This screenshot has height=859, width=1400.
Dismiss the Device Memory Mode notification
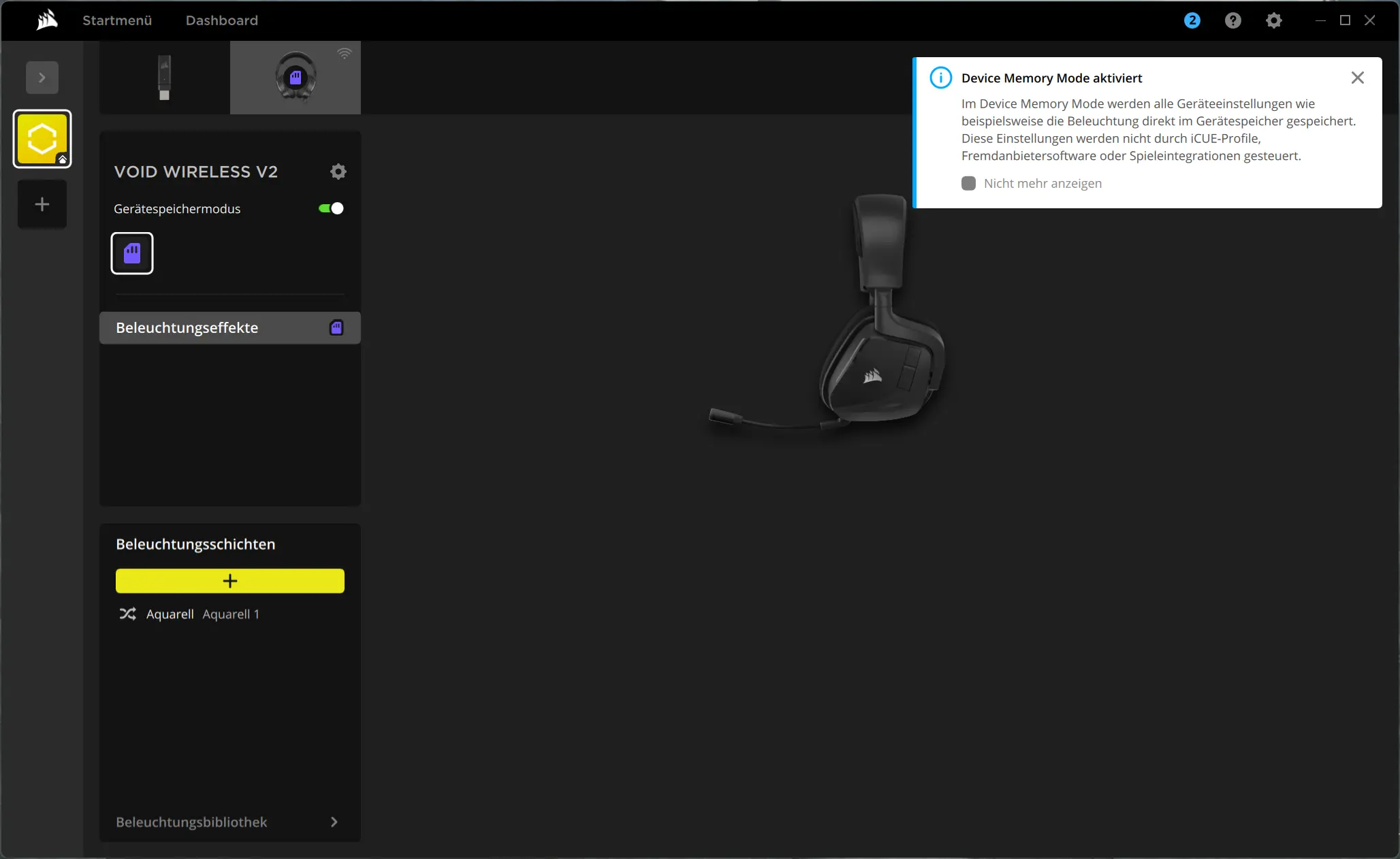coord(1357,78)
